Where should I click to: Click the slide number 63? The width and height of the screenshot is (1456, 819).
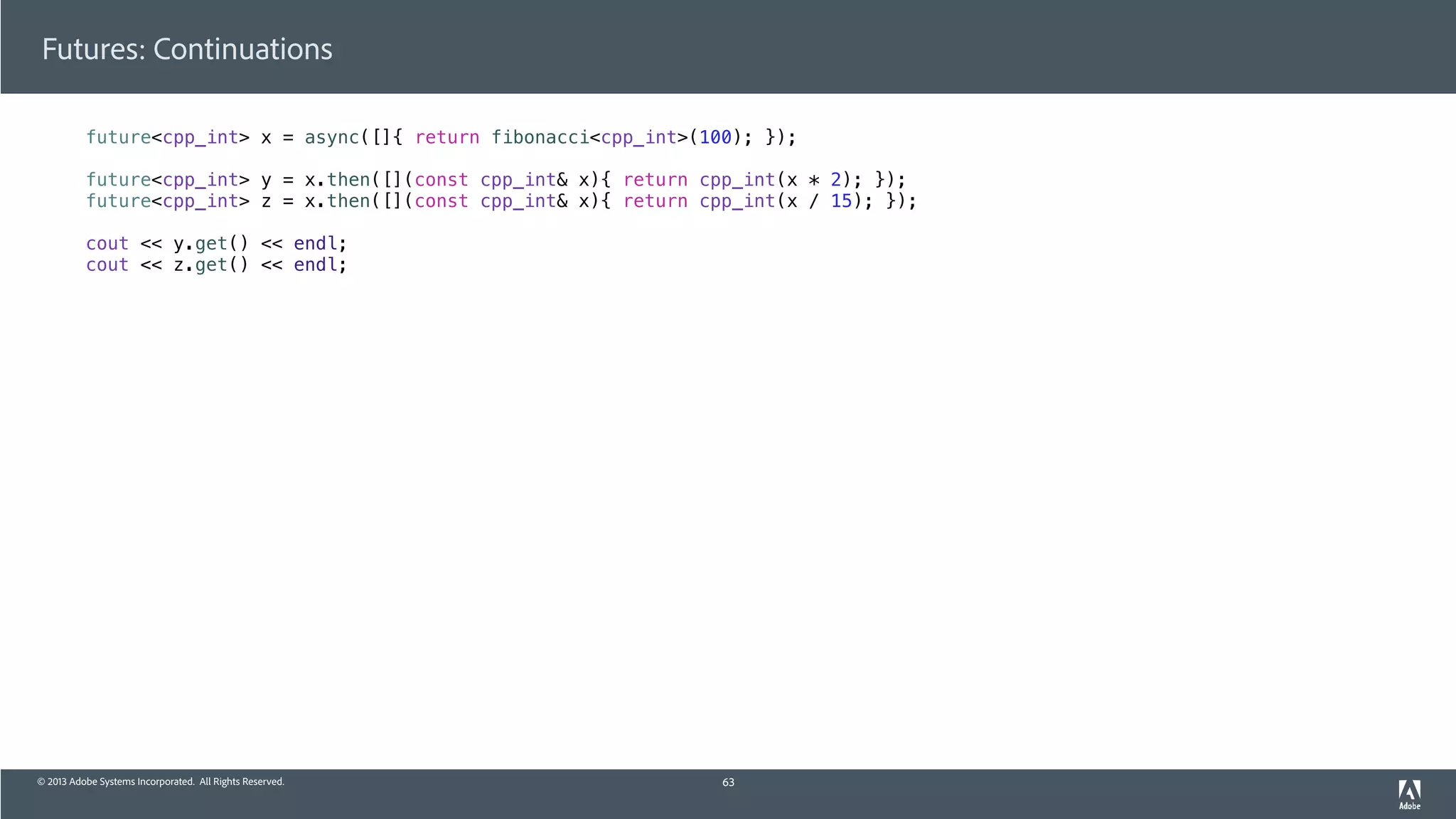click(x=728, y=782)
